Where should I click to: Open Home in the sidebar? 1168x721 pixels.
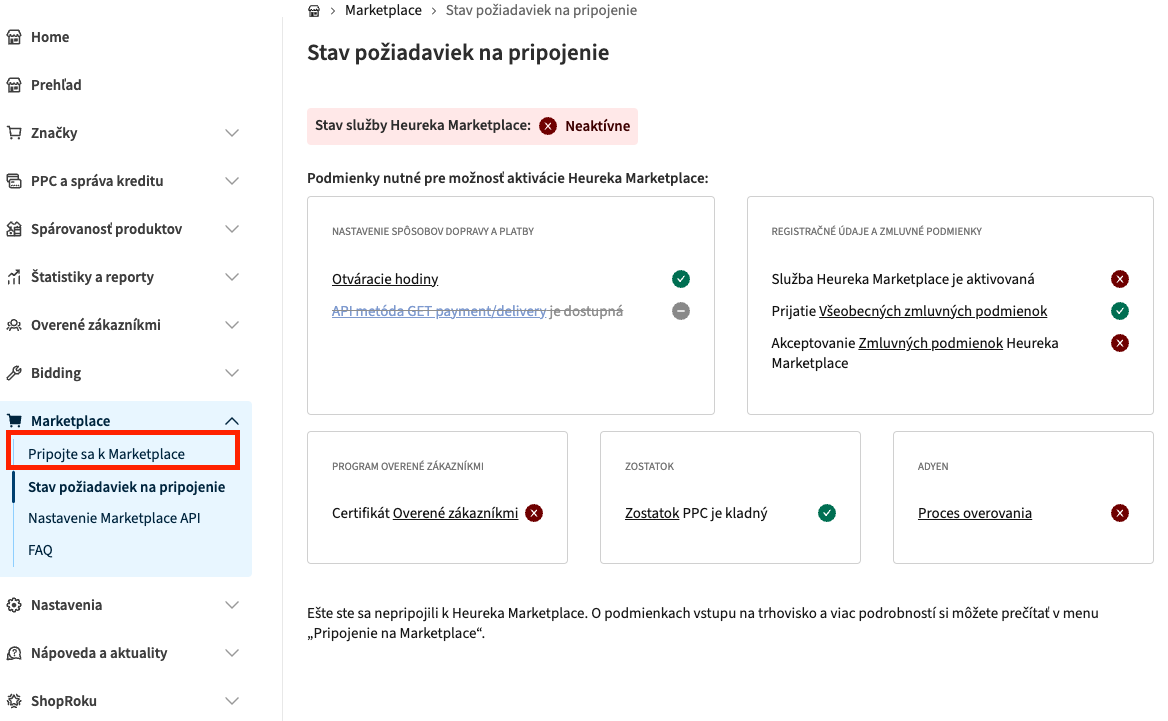[50, 37]
